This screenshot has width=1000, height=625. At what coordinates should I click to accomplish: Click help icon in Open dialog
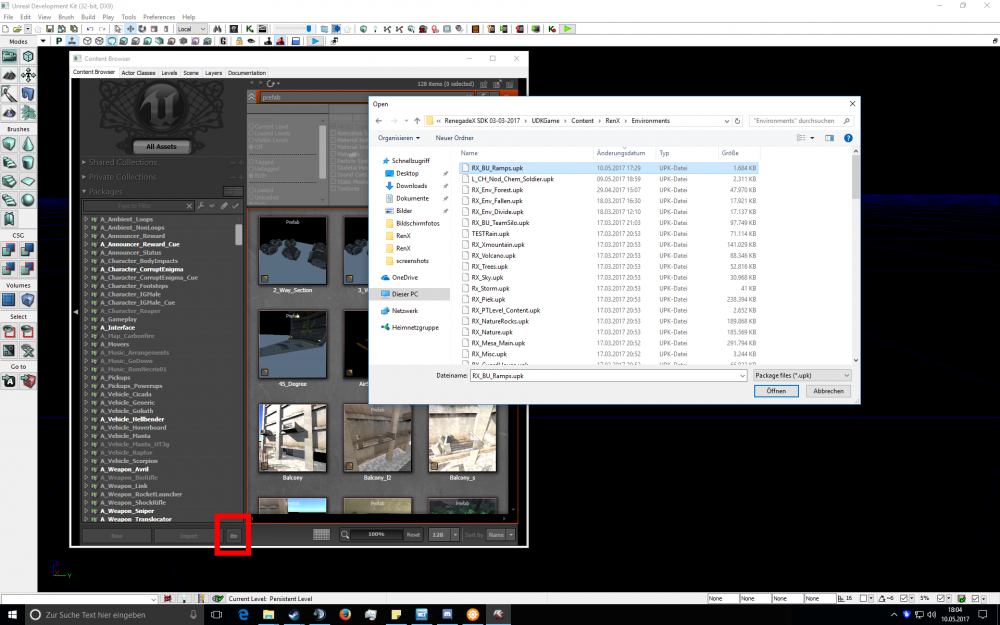848,138
